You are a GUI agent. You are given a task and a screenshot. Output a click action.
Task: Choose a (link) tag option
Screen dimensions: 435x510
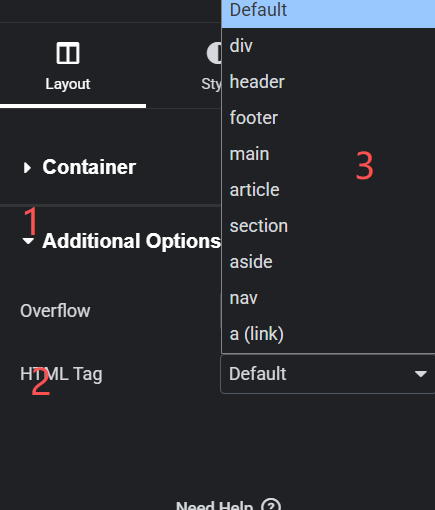point(328,334)
